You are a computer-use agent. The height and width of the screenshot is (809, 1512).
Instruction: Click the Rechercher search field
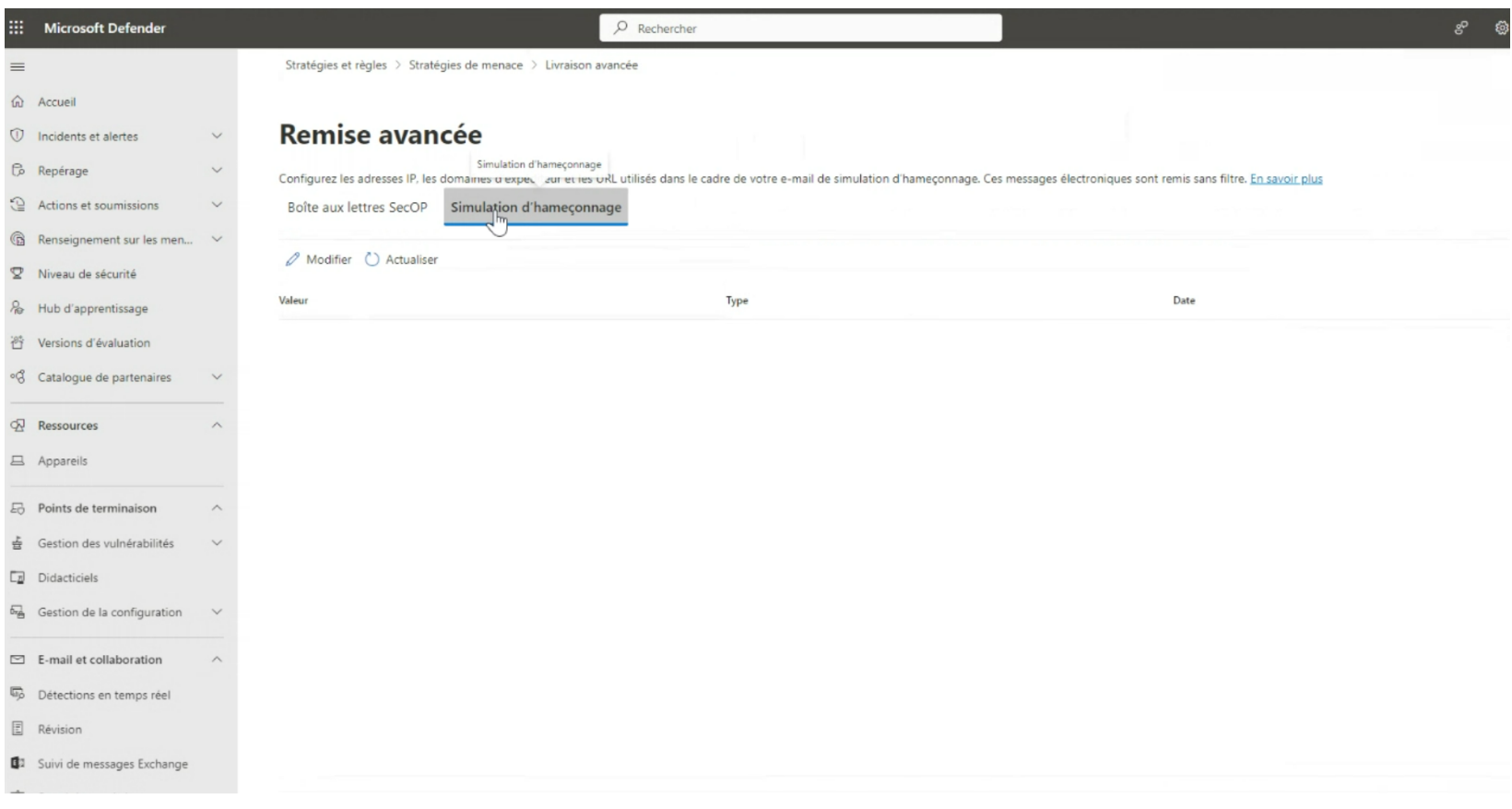(x=800, y=29)
